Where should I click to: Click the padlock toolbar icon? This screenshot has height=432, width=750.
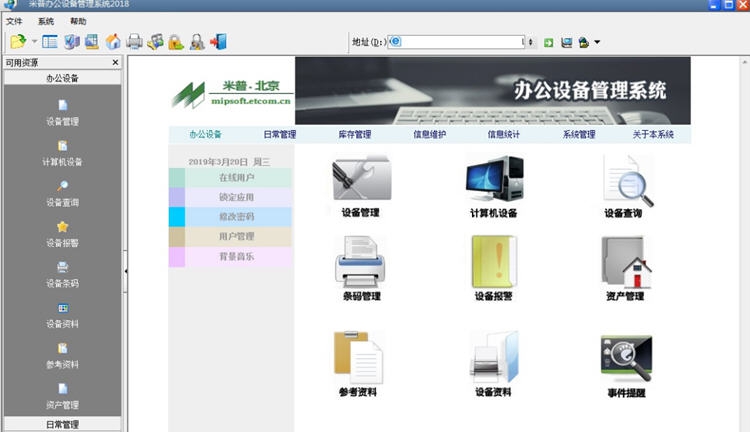[176, 42]
